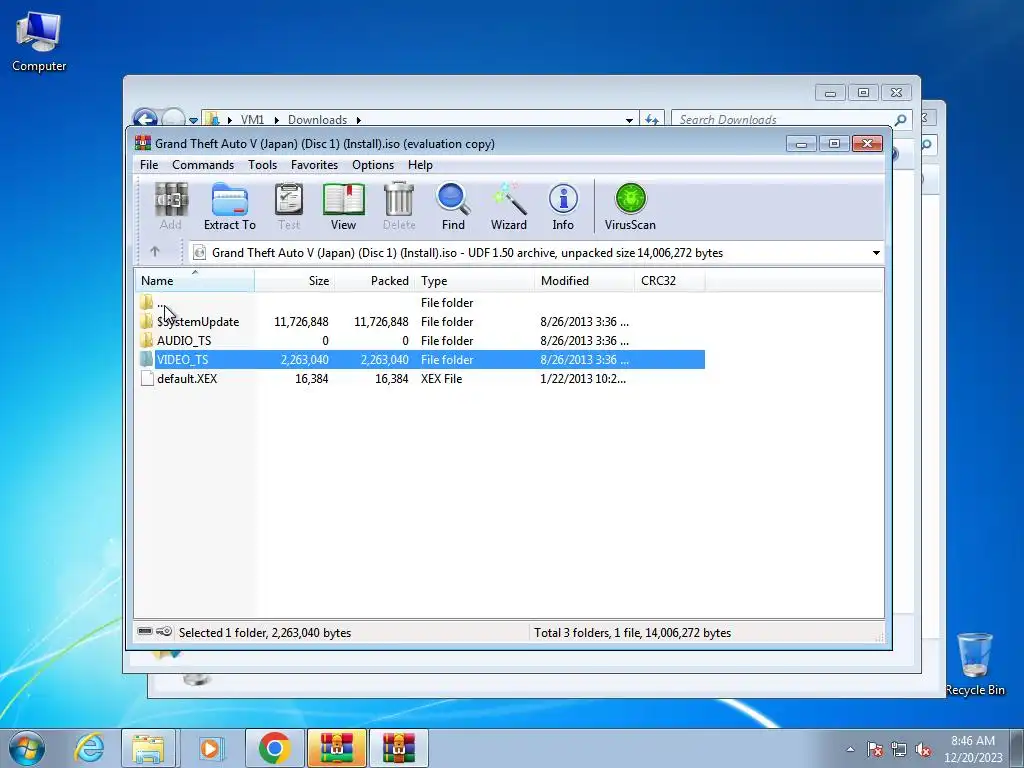The height and width of the screenshot is (768, 1024).
Task: Click the 'XEX File' type cell
Action: 441,378
